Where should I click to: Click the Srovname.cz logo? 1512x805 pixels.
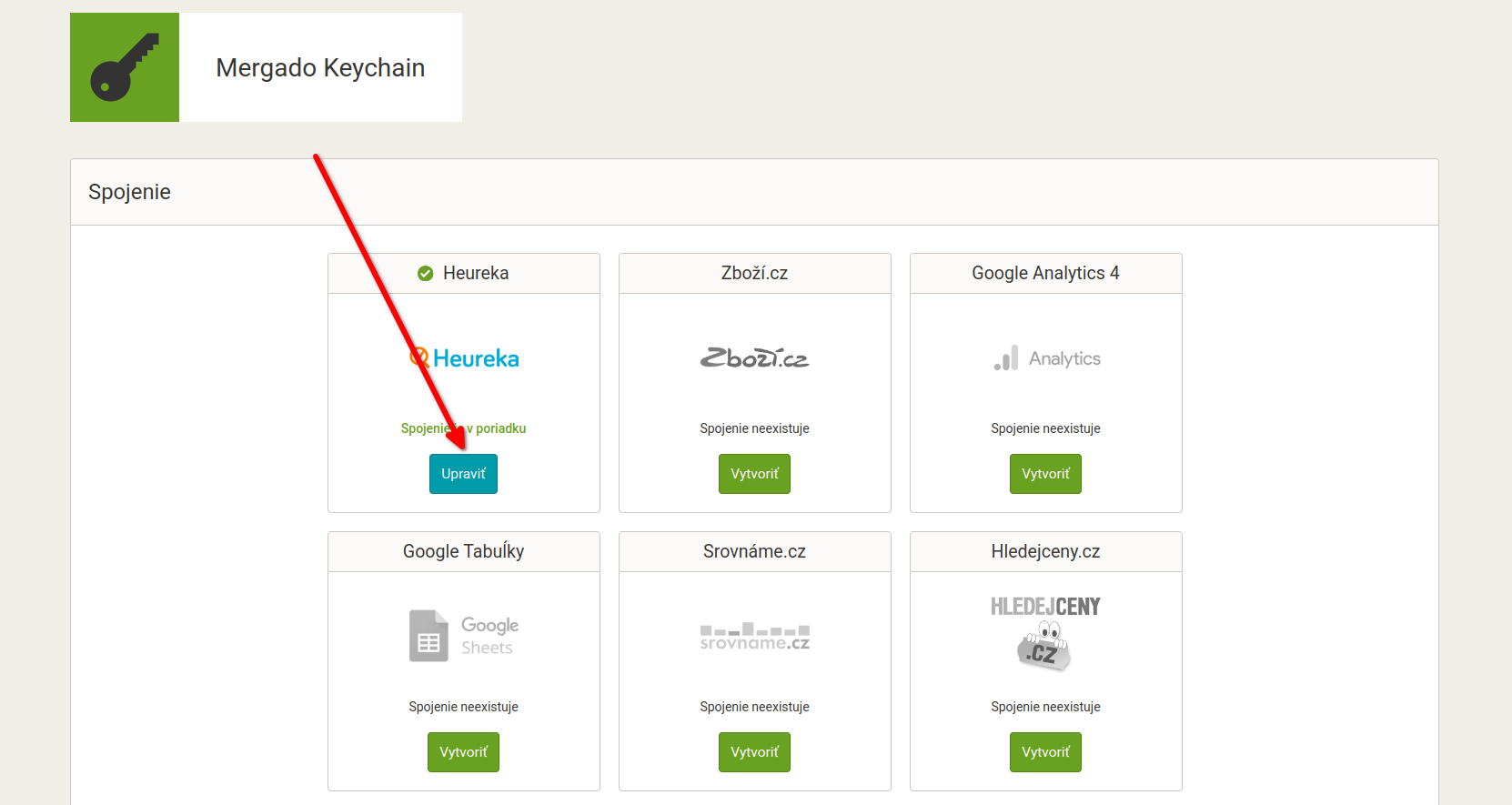(x=754, y=636)
